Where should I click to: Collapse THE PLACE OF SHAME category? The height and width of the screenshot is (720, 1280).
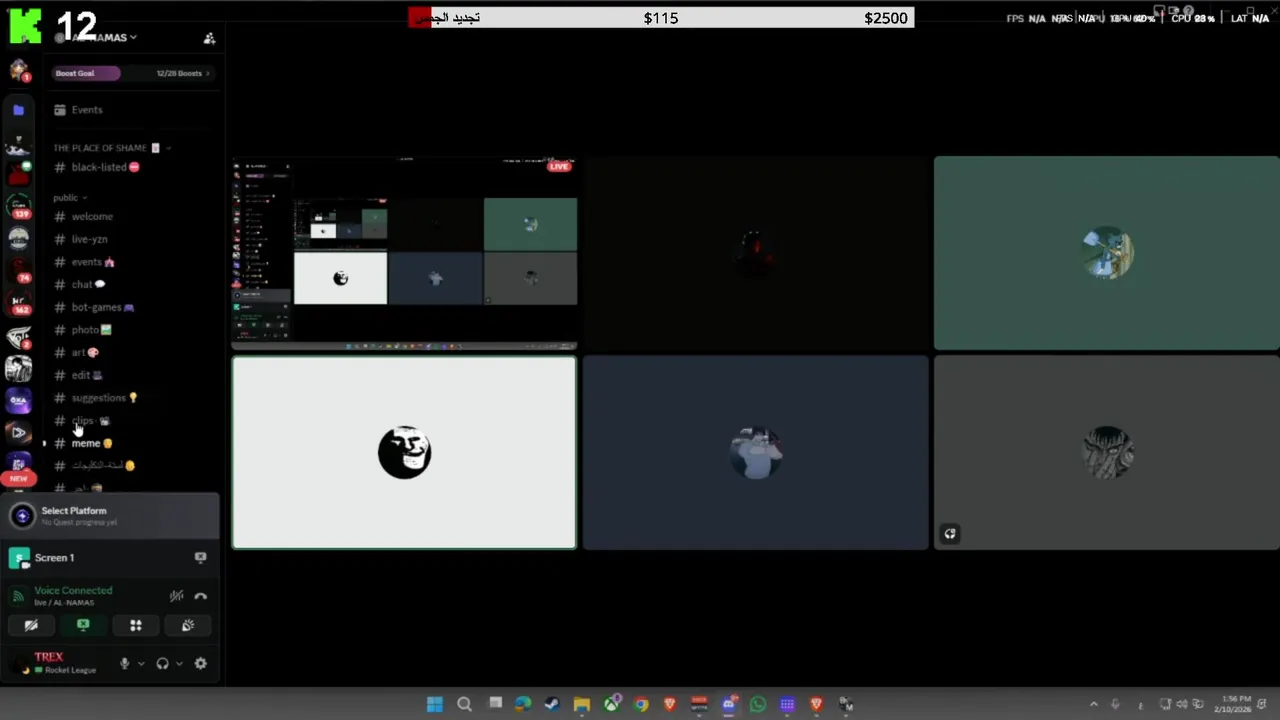111,148
